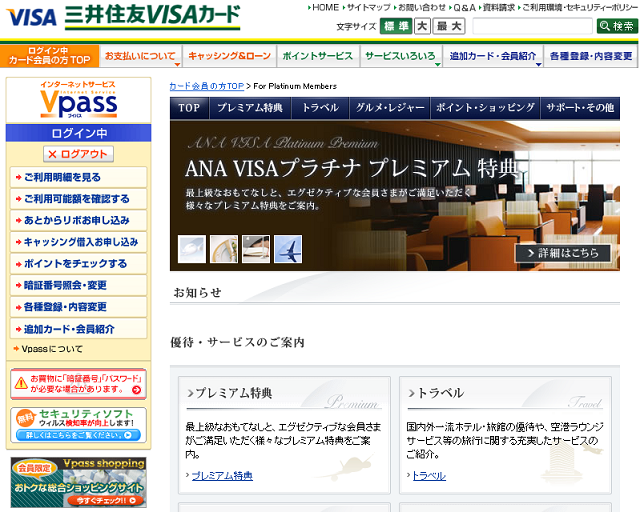The width and height of the screenshot is (640, 512).
Task: Select the プレミアム特典 tab
Action: coord(250,108)
